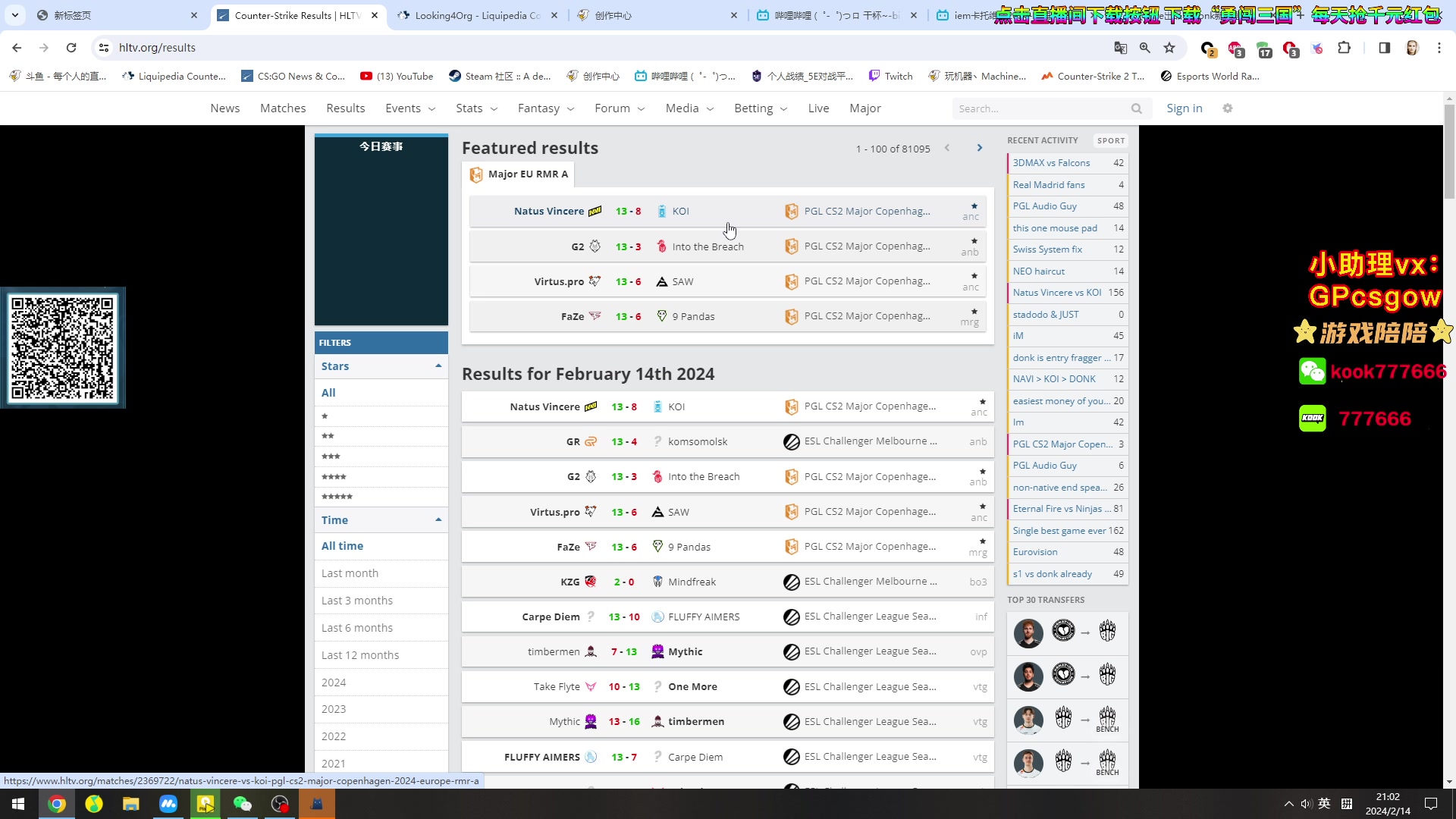Go to next results page arrow
This screenshot has height=819, width=1456.
click(x=980, y=148)
